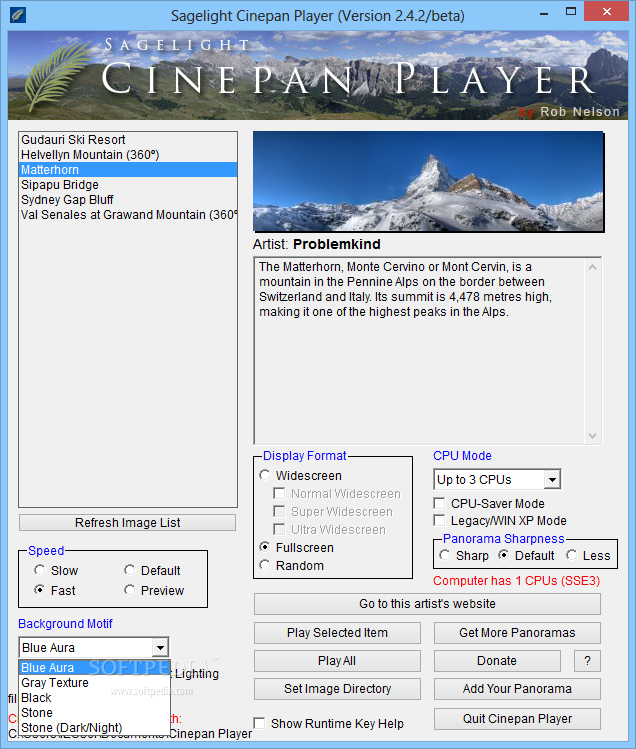Click description scrollbar up arrow
The width and height of the screenshot is (636, 749).
click(x=593, y=267)
